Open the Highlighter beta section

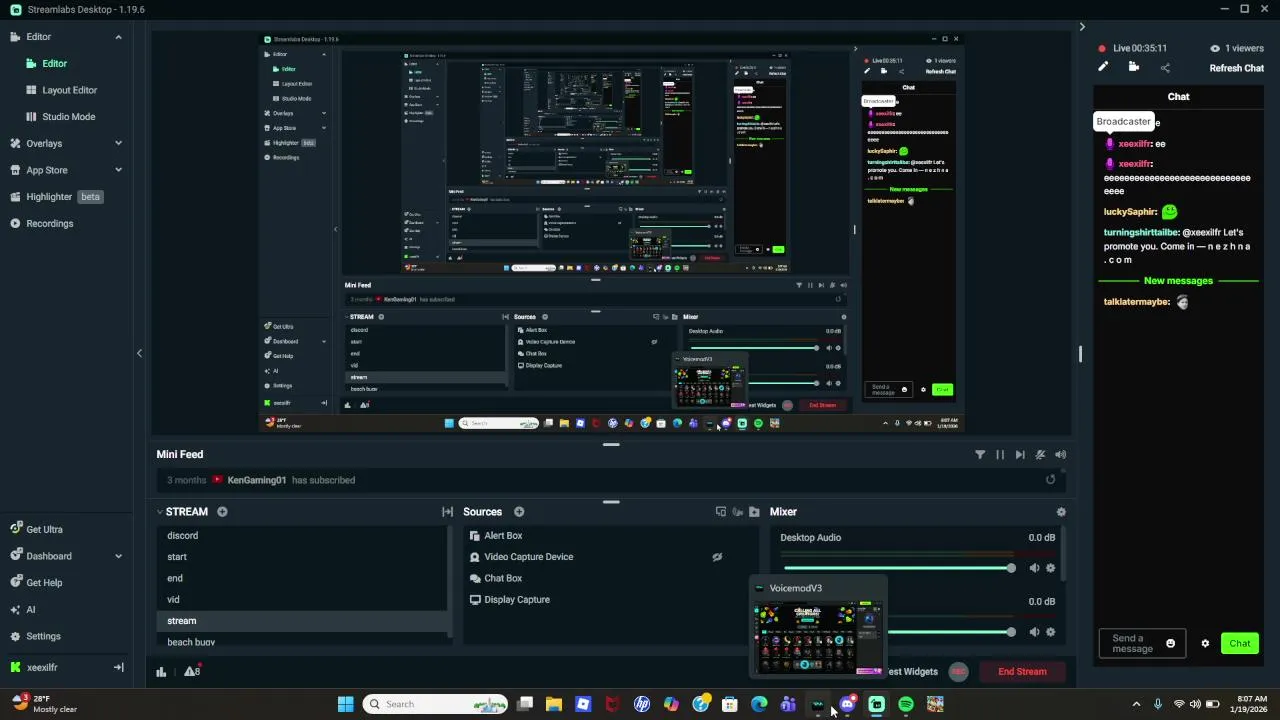tap(57, 197)
